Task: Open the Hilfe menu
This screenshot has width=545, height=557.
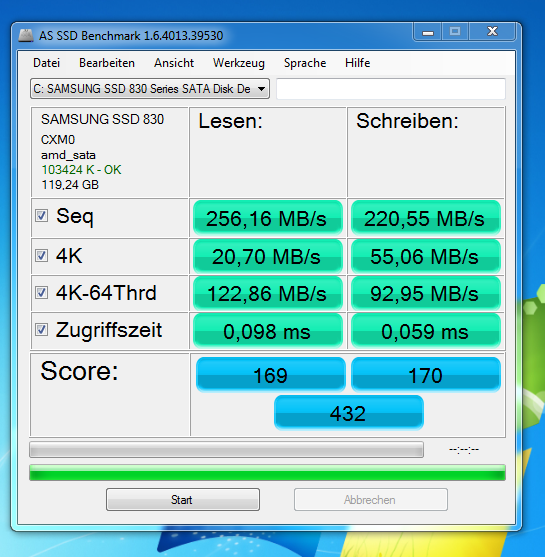Action: [x=357, y=63]
